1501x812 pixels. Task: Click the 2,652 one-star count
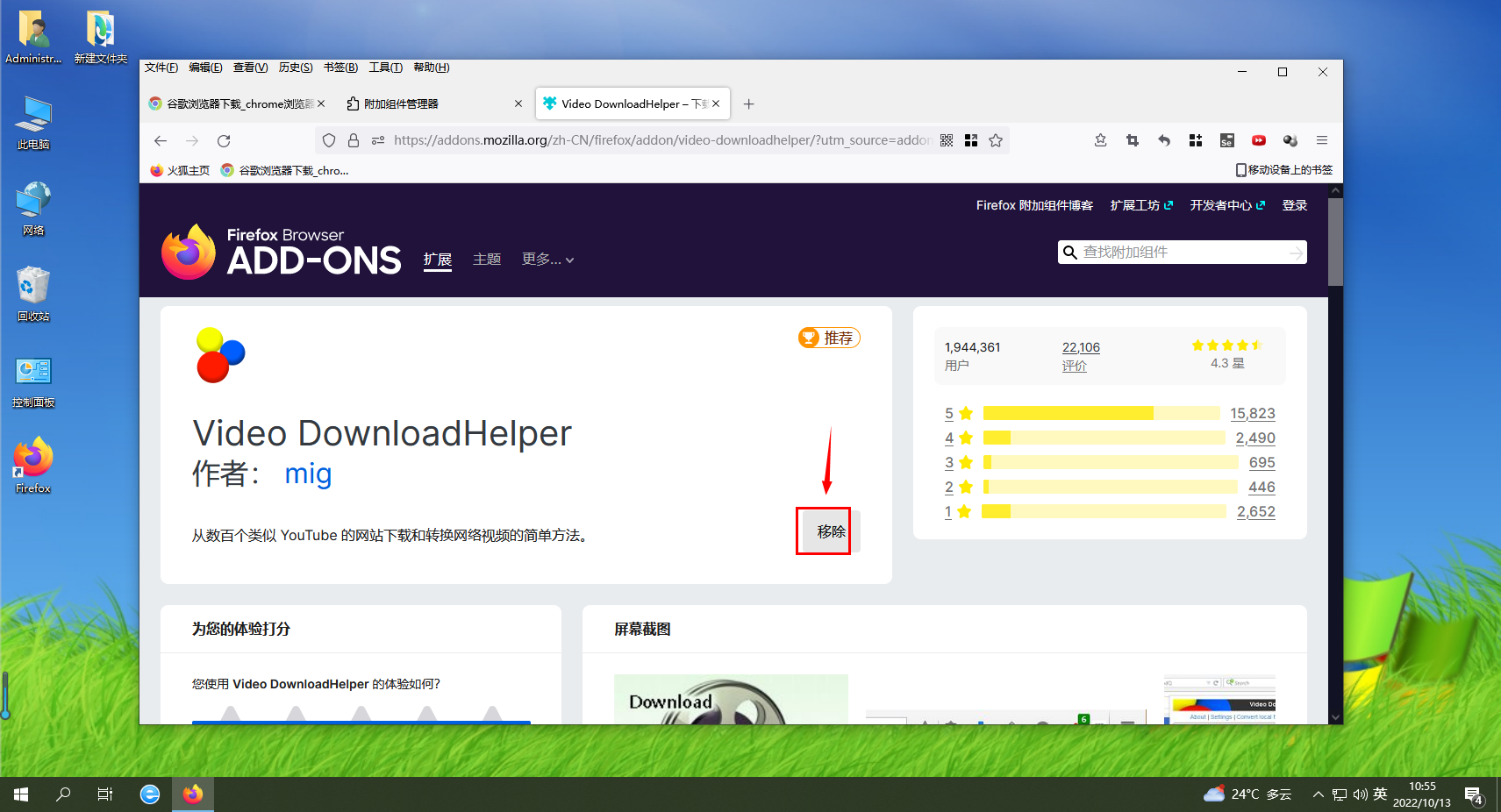point(1256,511)
